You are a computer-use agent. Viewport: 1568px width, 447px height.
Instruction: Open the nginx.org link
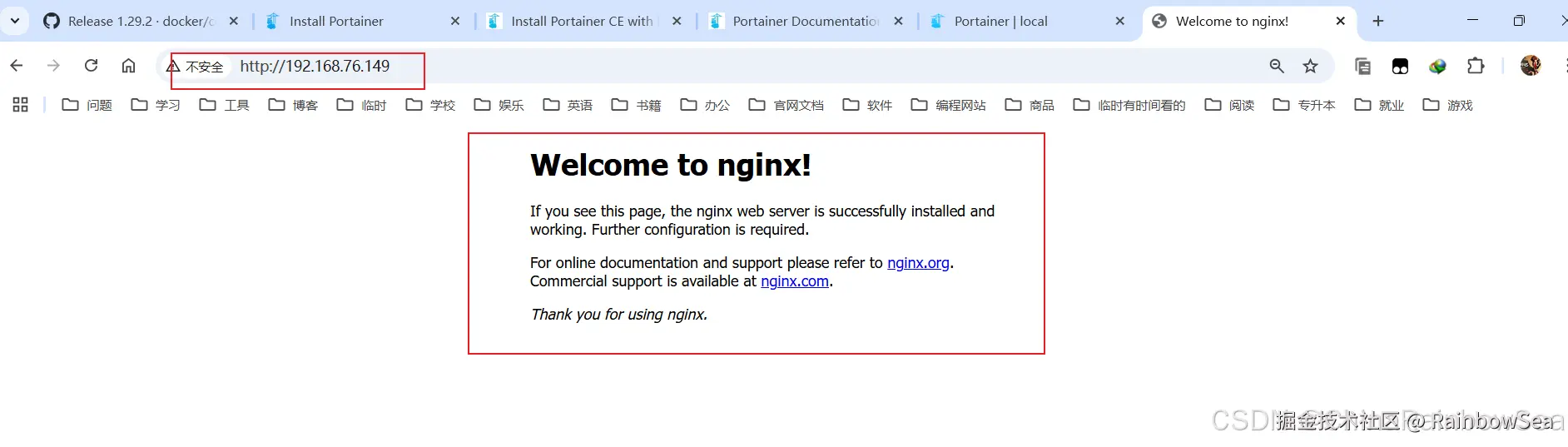(x=918, y=263)
